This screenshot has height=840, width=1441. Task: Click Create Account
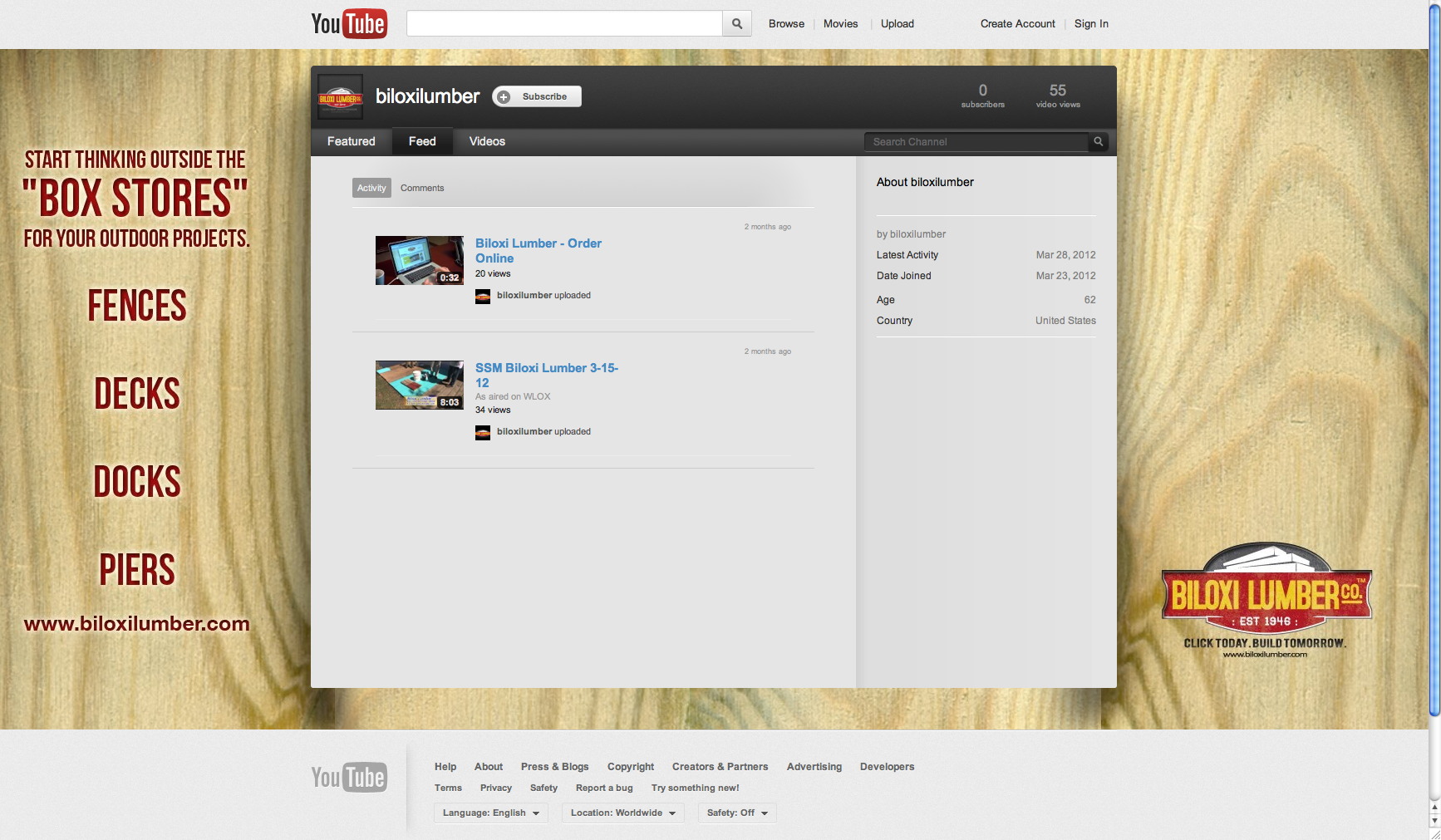(1018, 24)
